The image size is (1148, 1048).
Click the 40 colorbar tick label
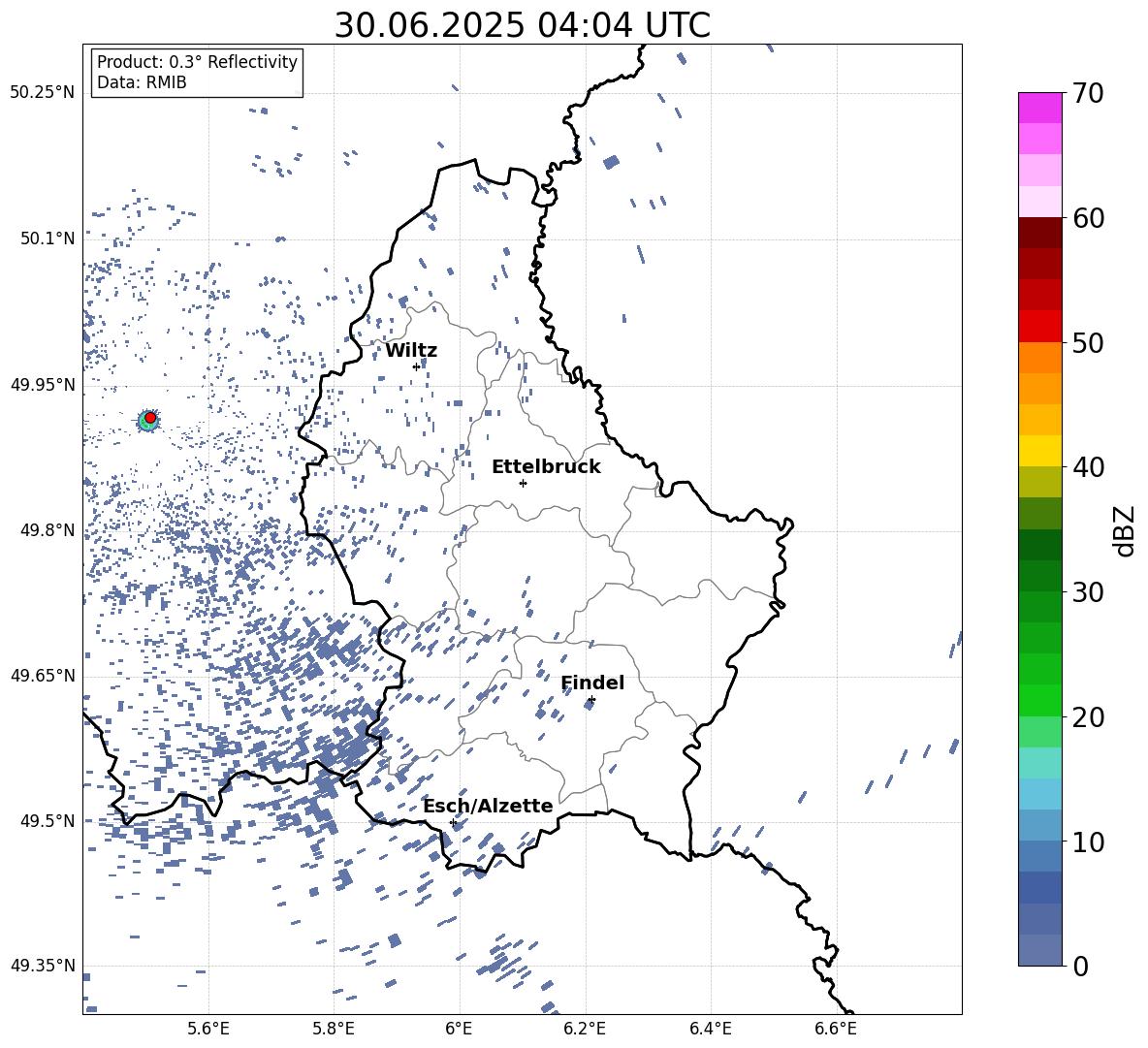pyautogui.click(x=1088, y=467)
